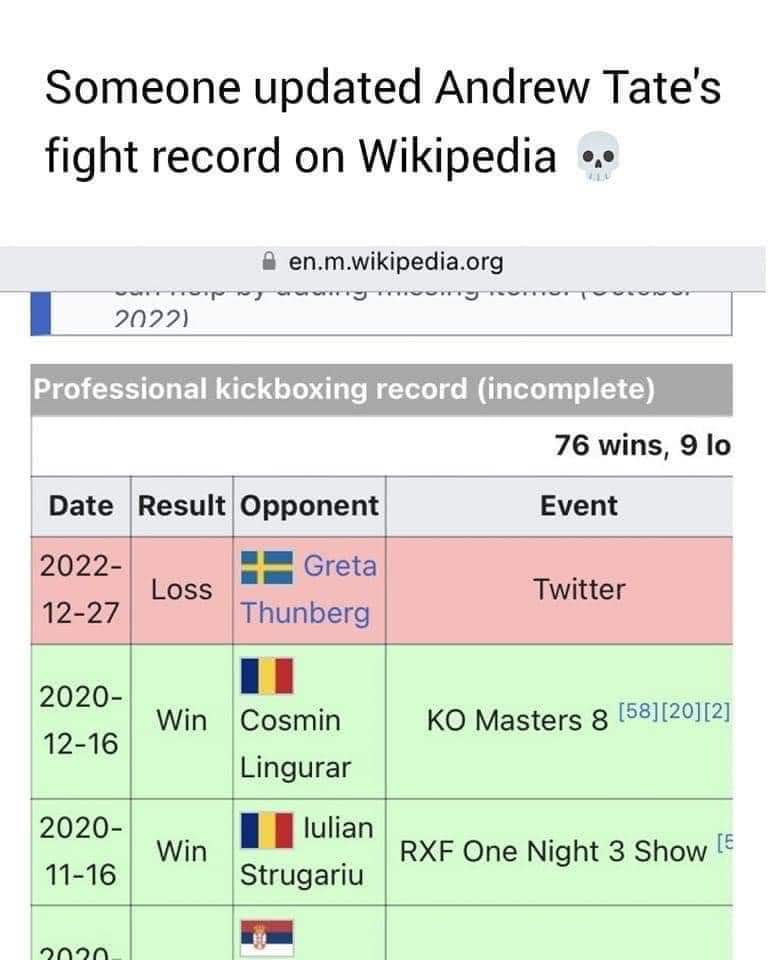Click the RXF One Night 3 Show text
This screenshot has height=960, width=768.
coord(553,852)
